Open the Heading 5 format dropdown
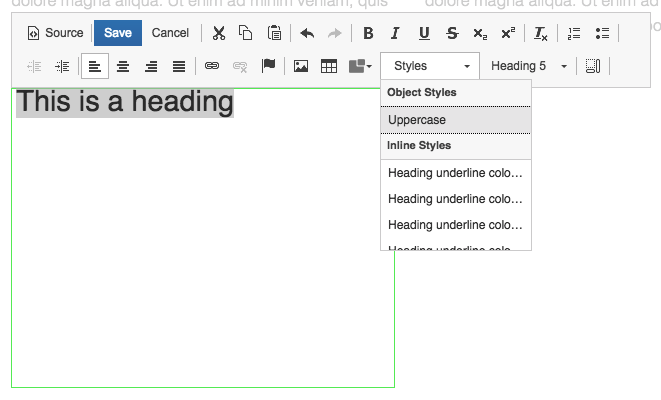 pyautogui.click(x=528, y=66)
